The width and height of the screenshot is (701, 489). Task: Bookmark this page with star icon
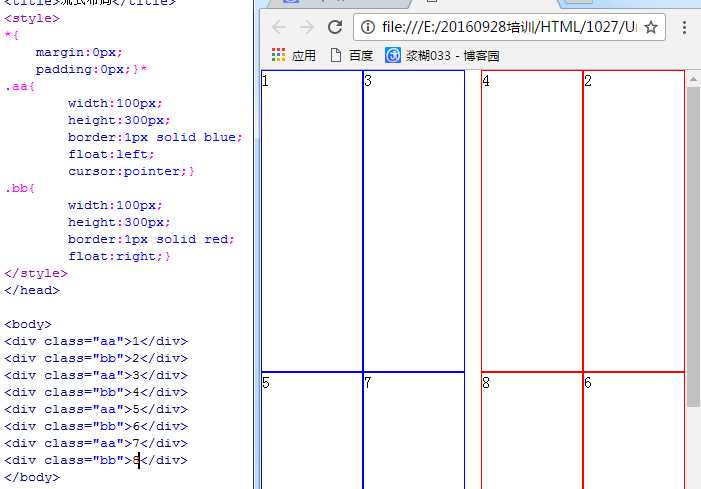point(651,27)
